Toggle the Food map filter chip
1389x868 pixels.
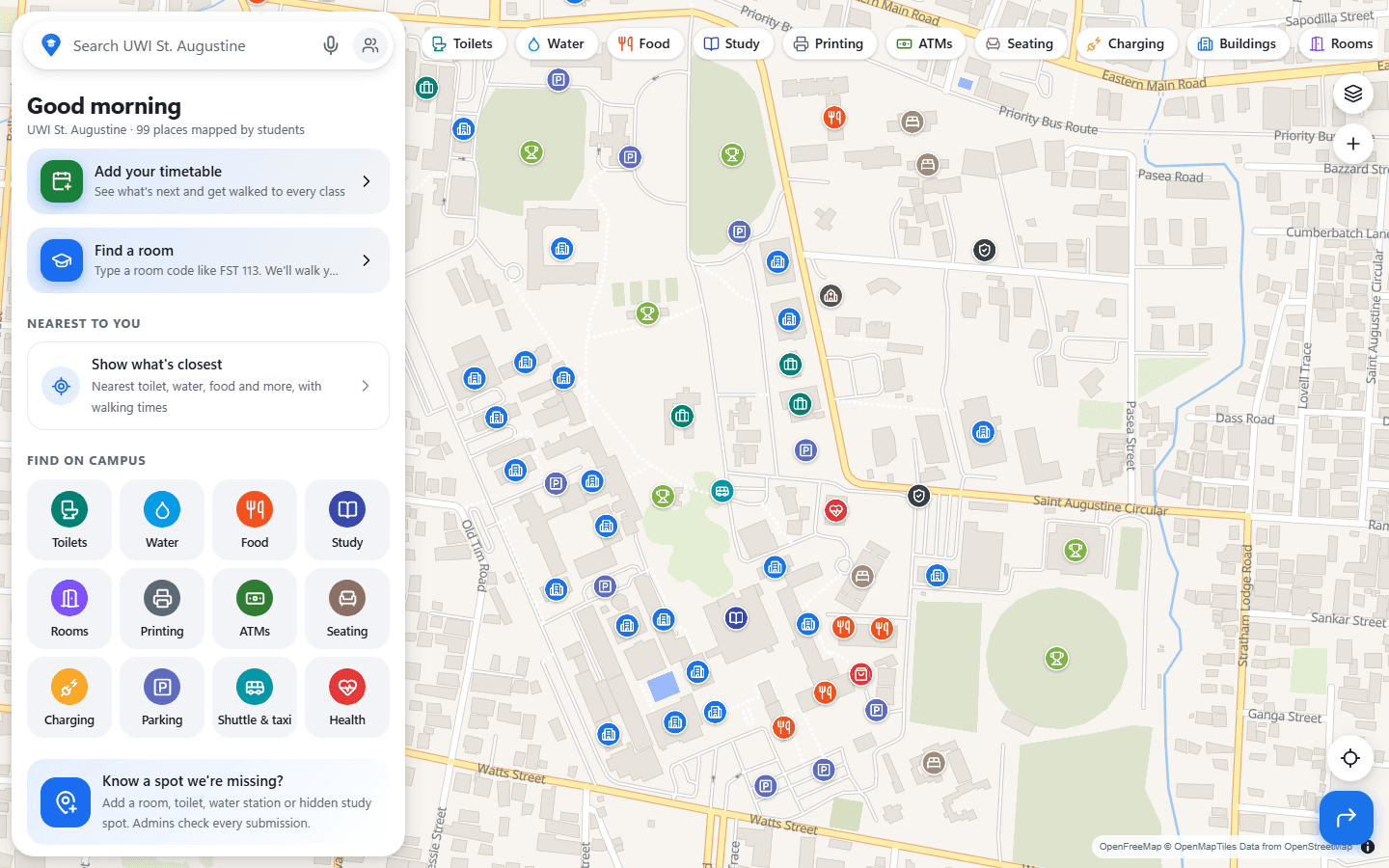point(644,43)
